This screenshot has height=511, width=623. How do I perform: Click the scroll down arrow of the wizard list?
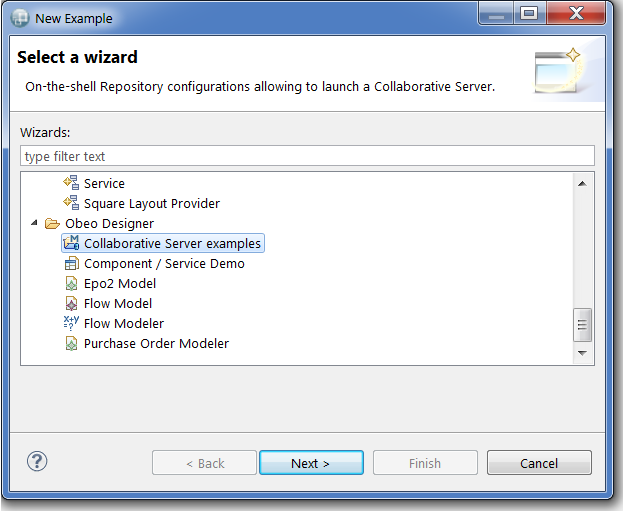(583, 353)
